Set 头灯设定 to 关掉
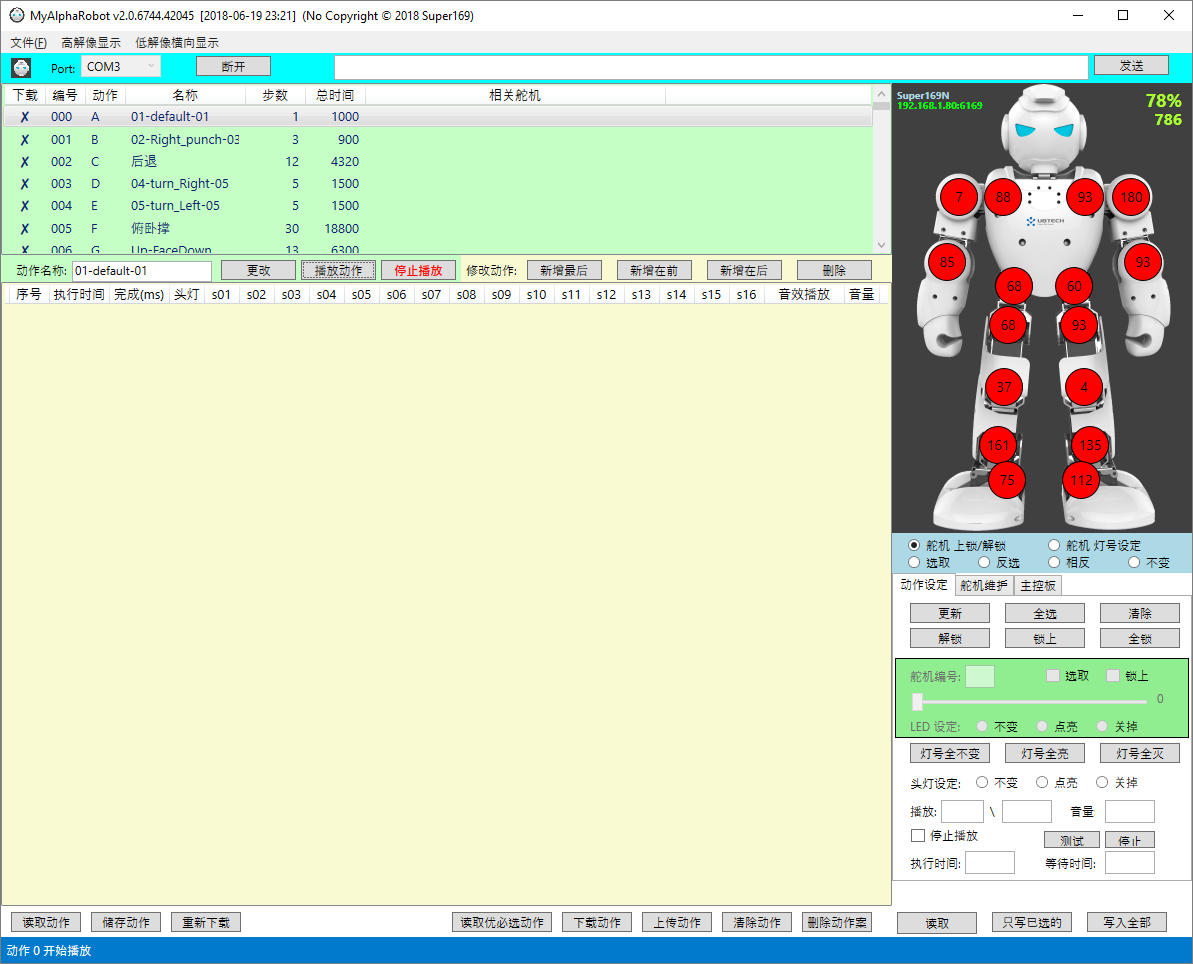The image size is (1193, 964). [x=1102, y=782]
